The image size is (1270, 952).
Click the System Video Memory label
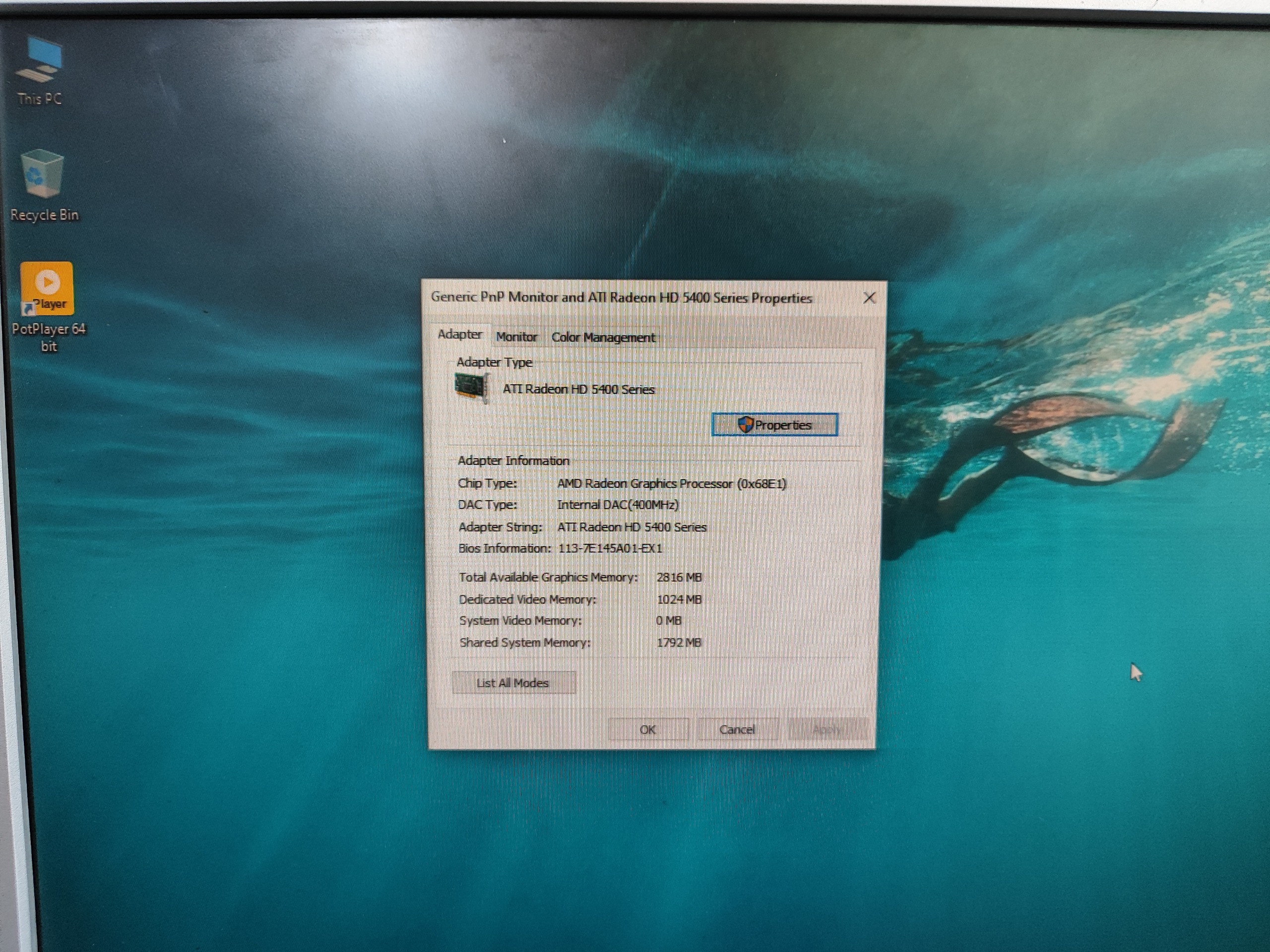[520, 620]
